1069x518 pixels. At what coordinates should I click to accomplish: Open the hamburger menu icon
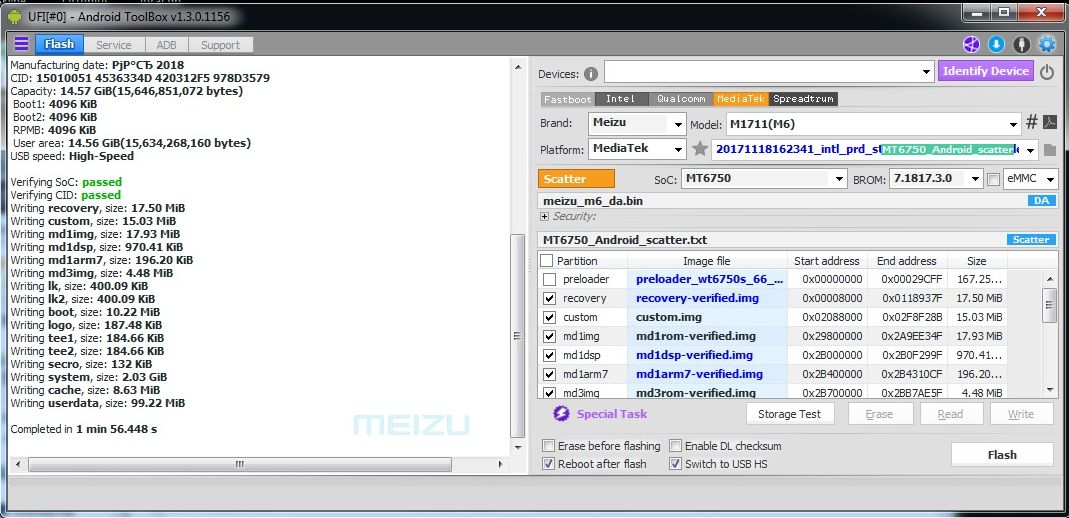[x=21, y=44]
